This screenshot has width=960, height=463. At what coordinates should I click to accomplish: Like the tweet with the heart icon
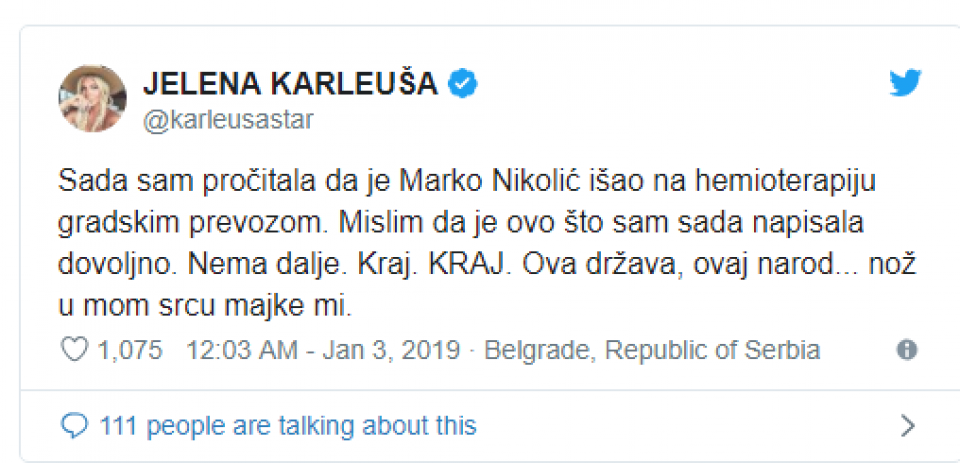click(74, 350)
